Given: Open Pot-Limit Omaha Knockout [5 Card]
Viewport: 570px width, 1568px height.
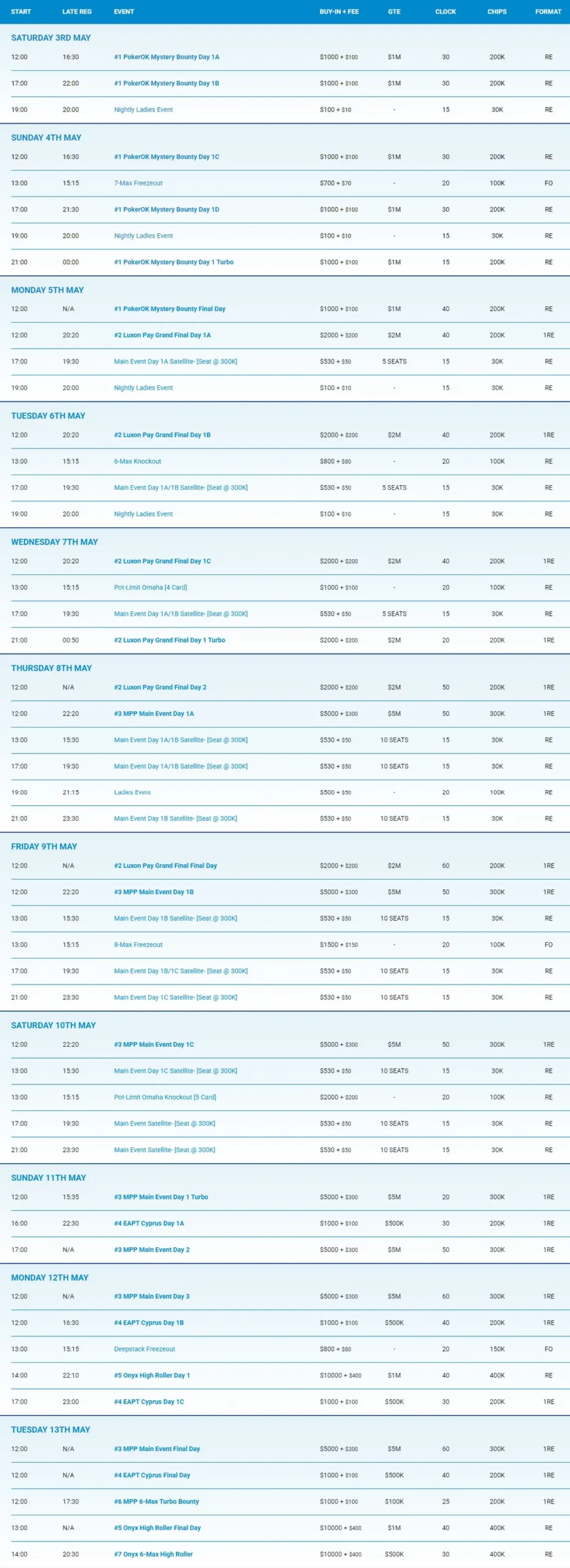Looking at the screenshot, I should pos(165,1097).
